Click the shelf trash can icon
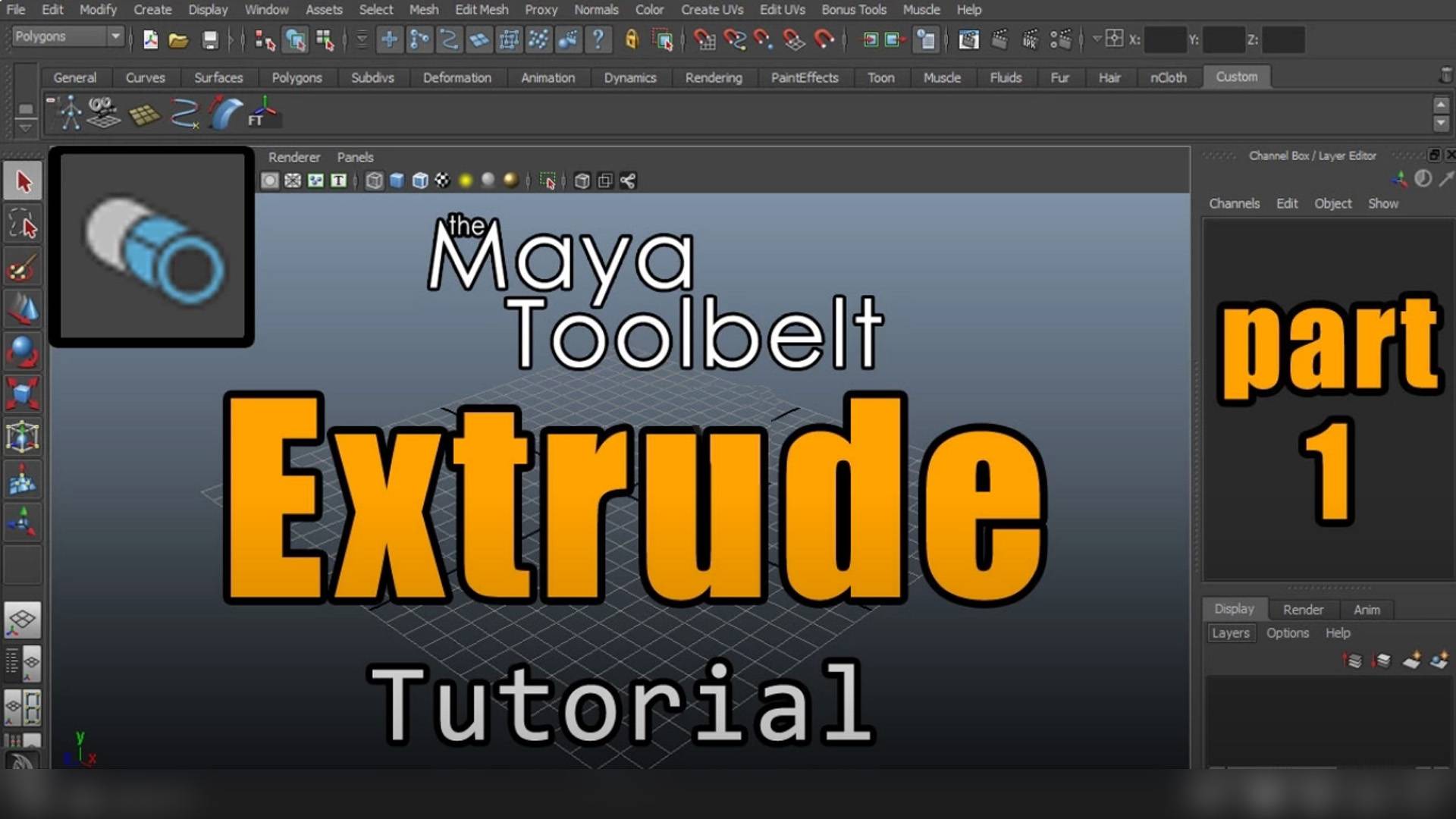 (1445, 75)
